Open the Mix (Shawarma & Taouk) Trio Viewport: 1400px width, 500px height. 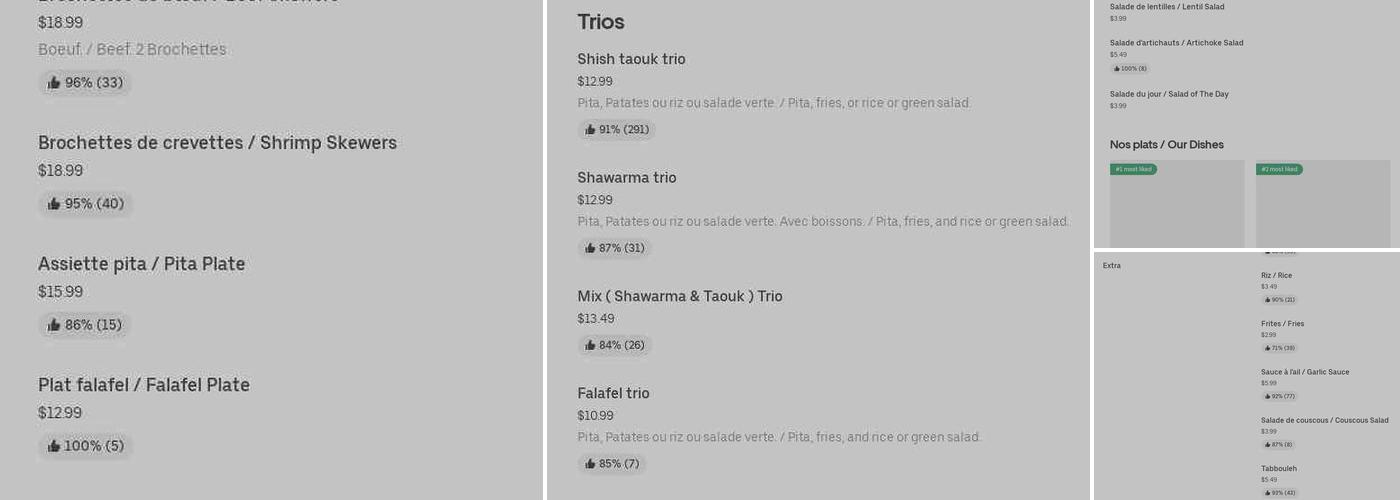pos(679,296)
